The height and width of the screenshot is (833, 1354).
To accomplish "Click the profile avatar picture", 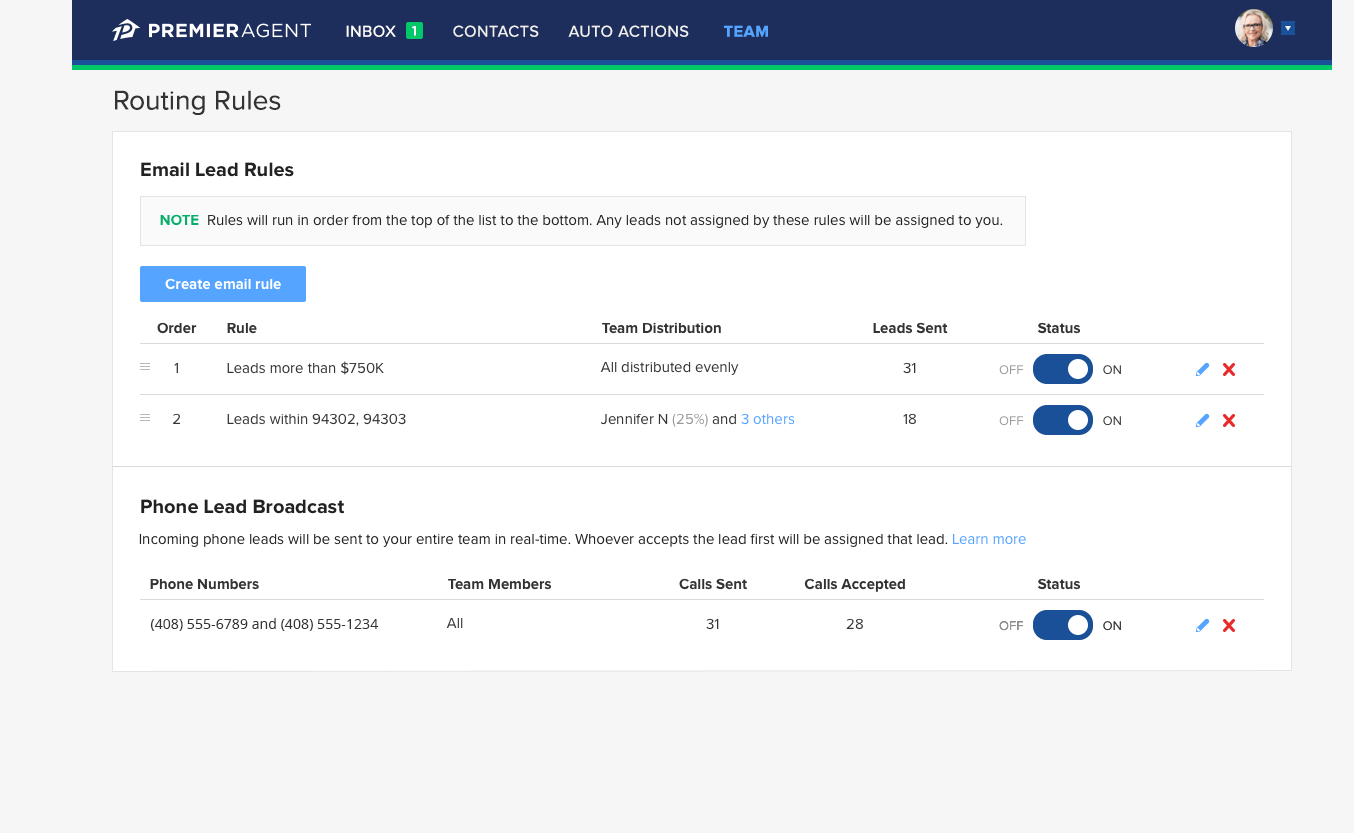I will point(1252,28).
